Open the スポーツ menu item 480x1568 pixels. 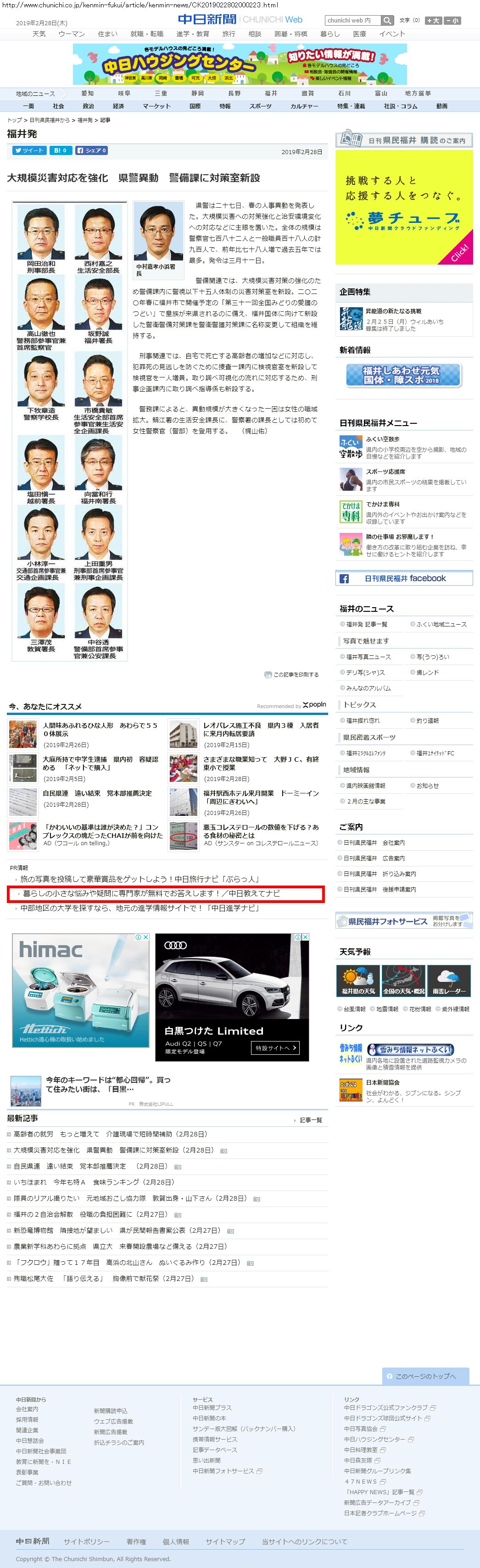pos(260,106)
